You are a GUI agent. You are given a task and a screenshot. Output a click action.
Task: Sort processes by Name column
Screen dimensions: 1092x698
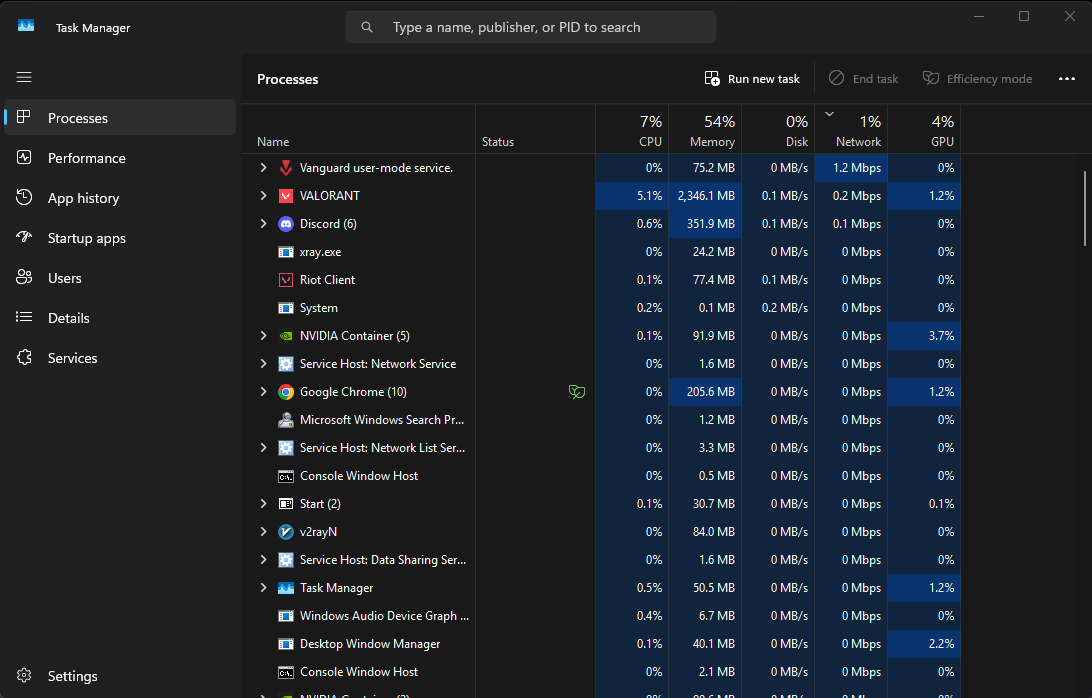pyautogui.click(x=359, y=130)
